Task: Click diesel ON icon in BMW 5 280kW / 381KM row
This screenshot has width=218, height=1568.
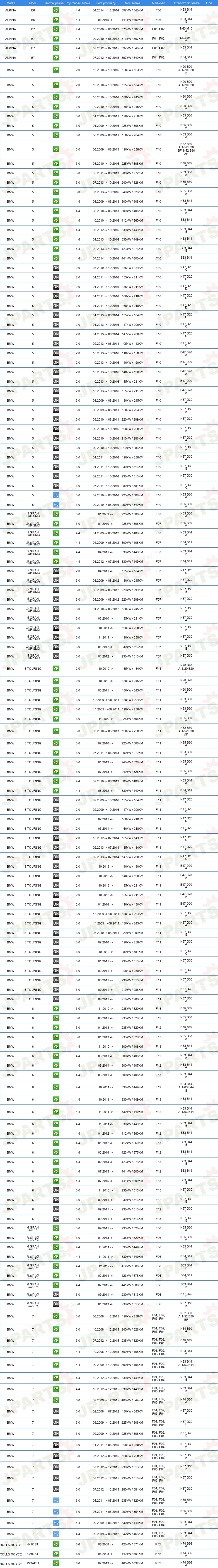Action: [56, 486]
